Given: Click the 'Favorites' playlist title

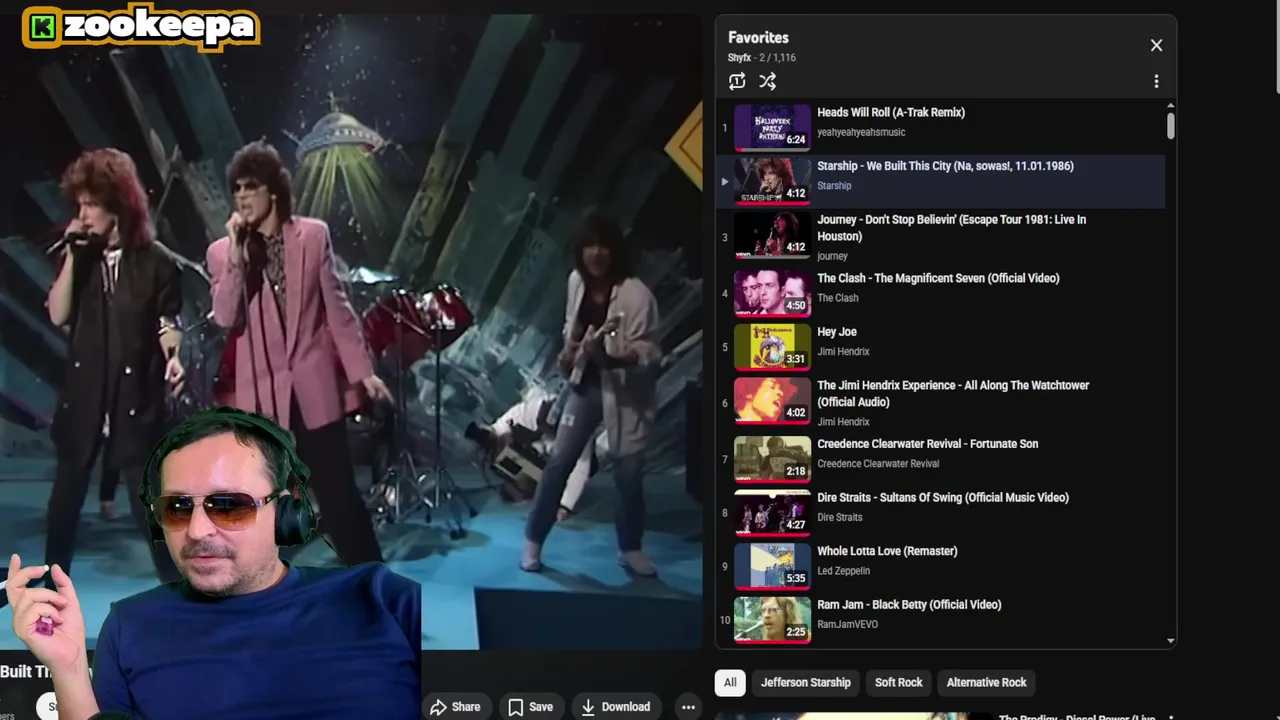Looking at the screenshot, I should [758, 37].
